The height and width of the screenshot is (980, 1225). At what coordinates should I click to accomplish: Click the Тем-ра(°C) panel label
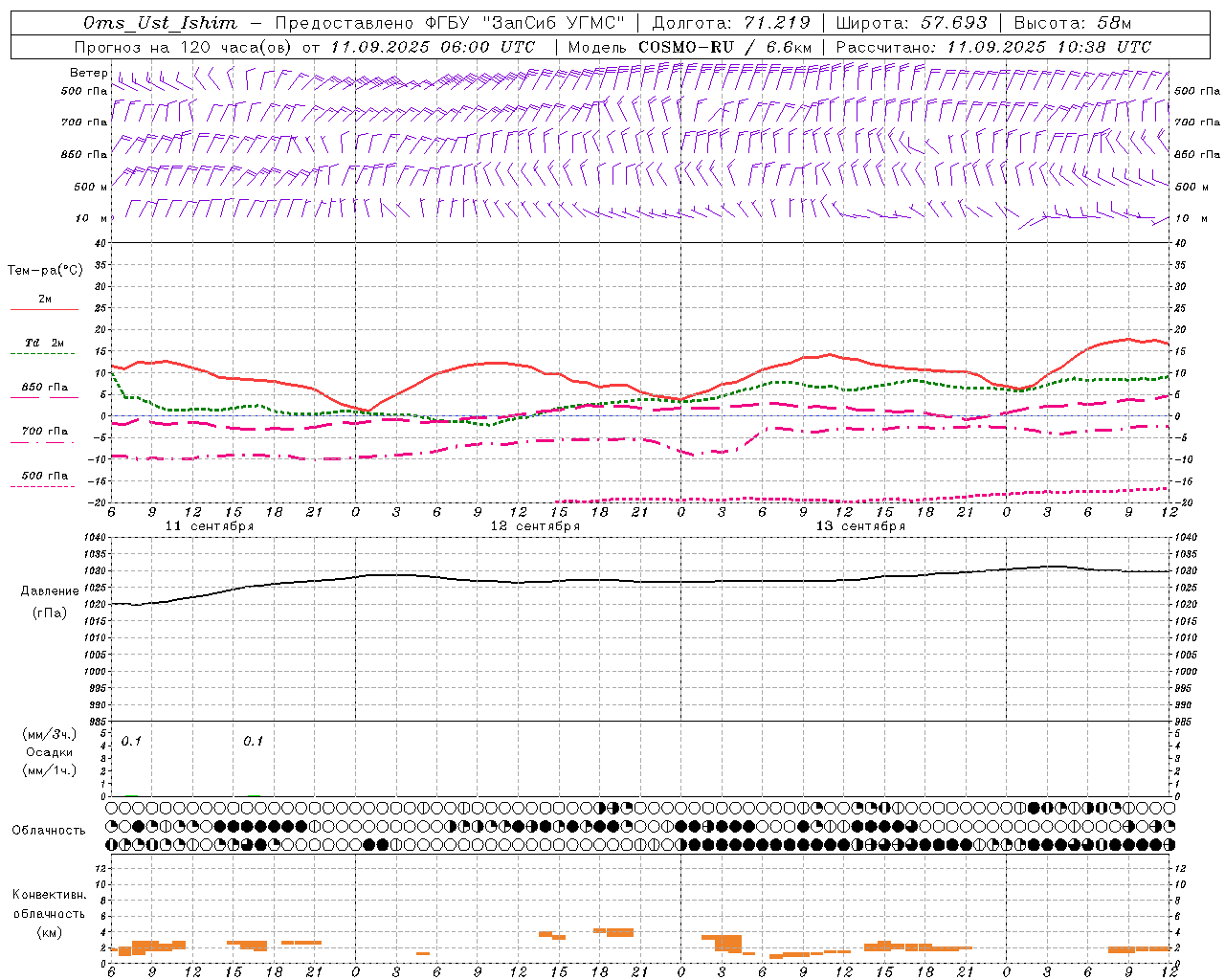point(45,271)
